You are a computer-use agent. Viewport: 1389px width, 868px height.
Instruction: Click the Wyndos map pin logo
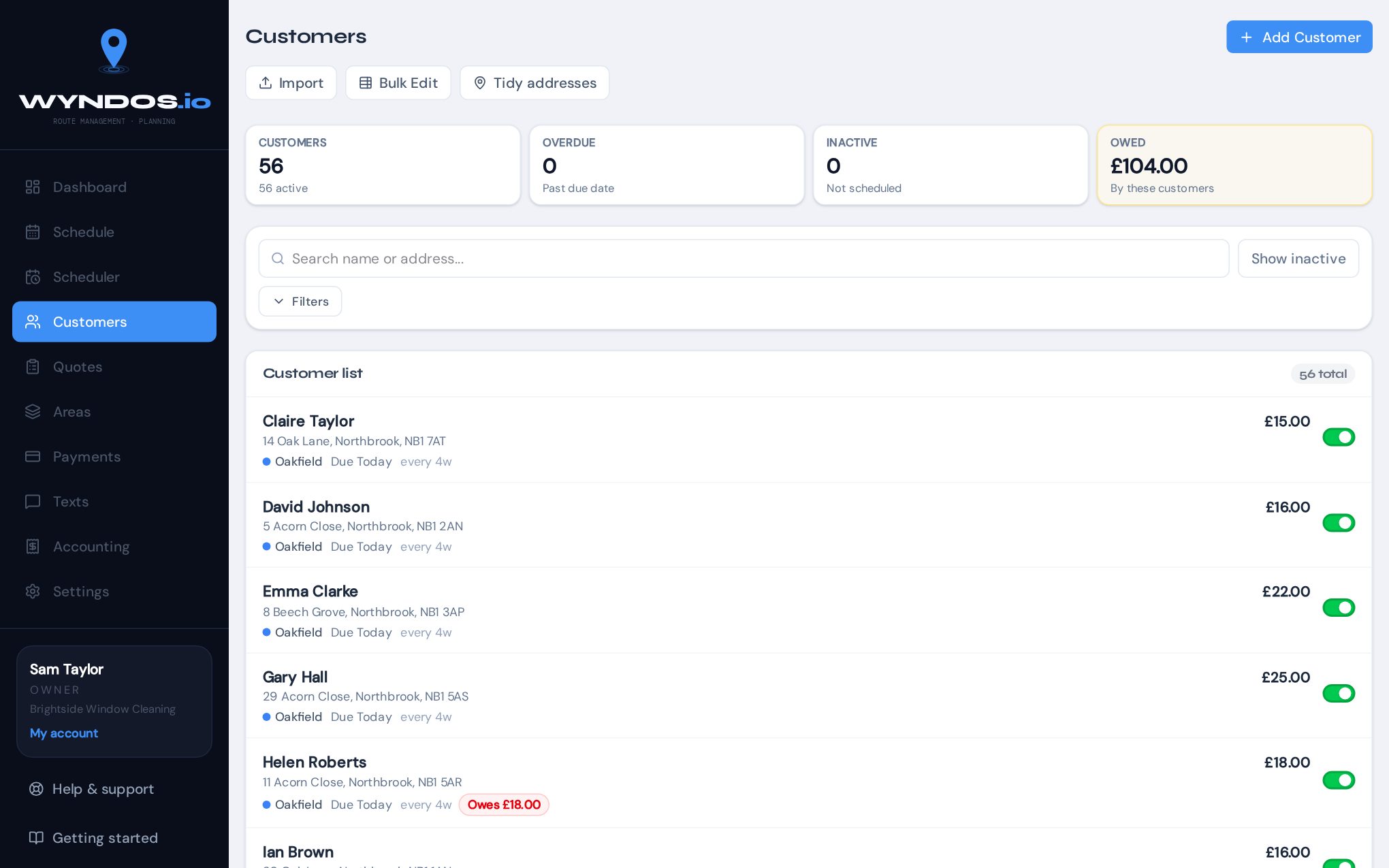coord(114,50)
